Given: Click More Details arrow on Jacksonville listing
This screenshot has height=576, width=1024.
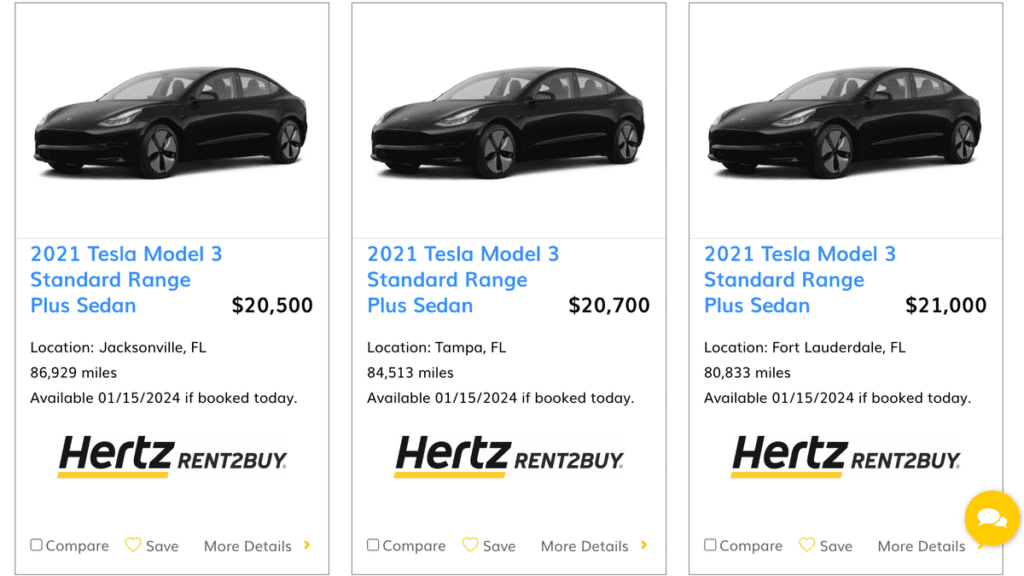Looking at the screenshot, I should tap(307, 545).
